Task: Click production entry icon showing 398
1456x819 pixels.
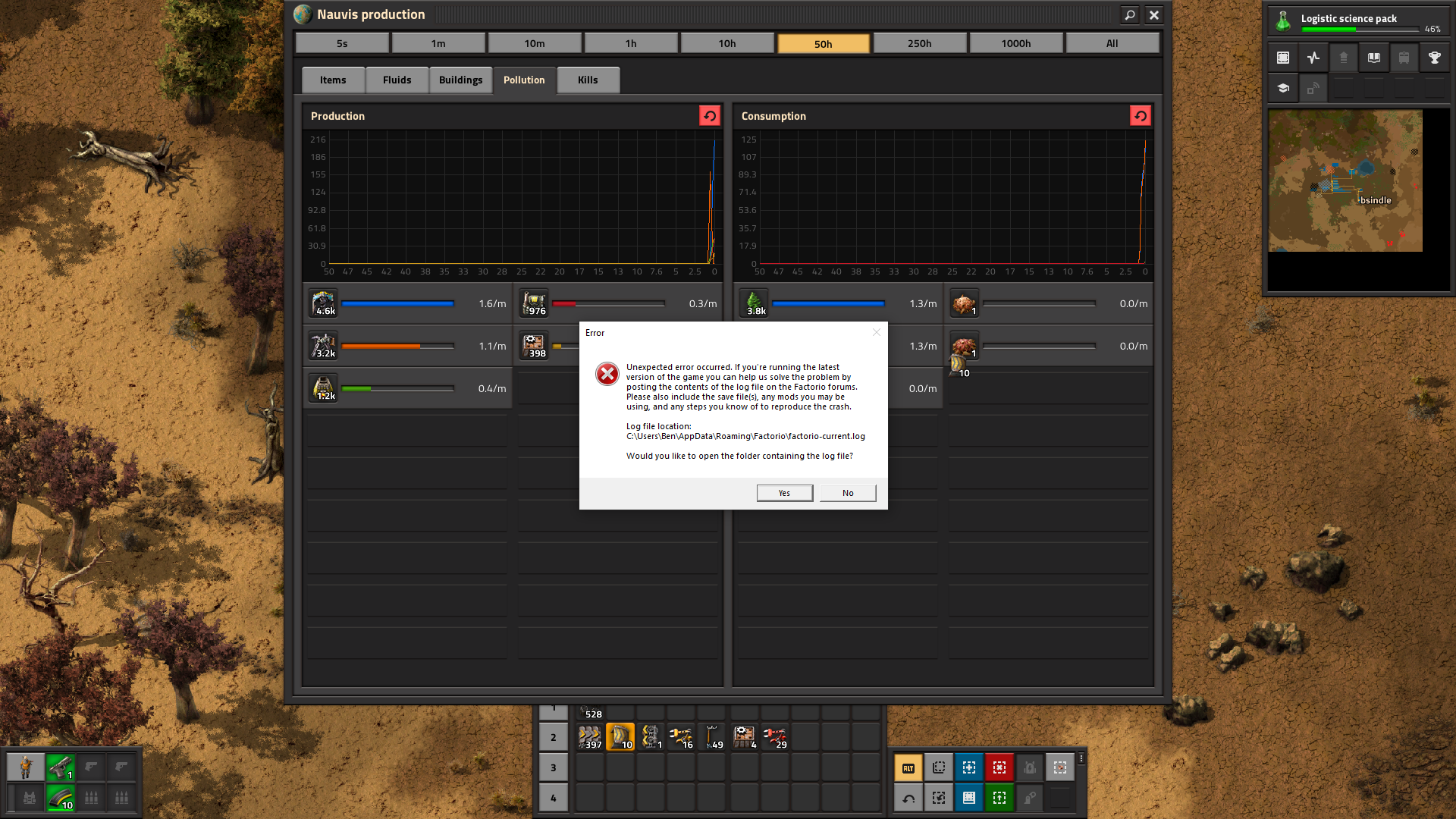Action: [535, 346]
